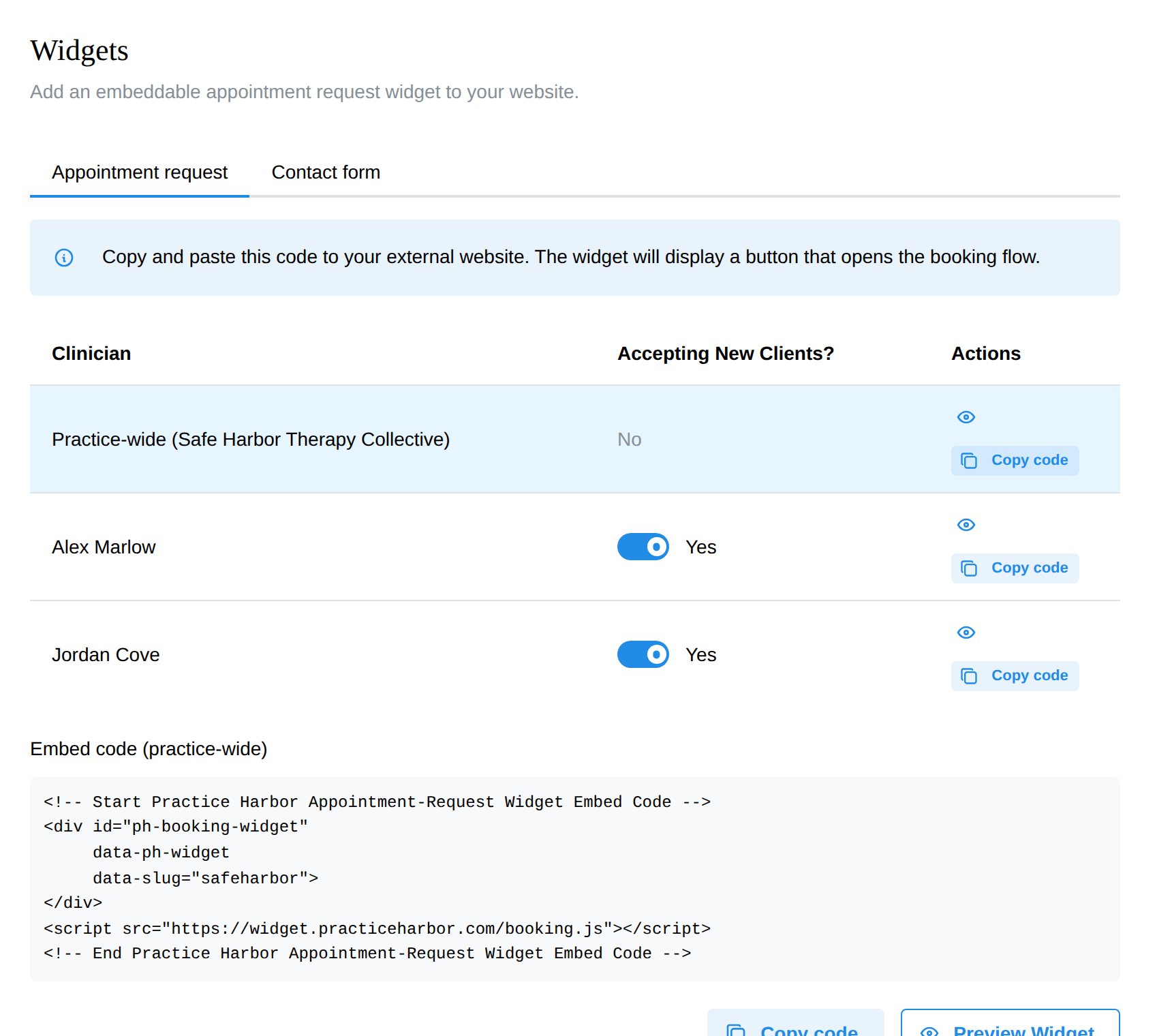Click the Copy code button below embed code
Screen dimensions: 1172x1036
click(795, 1024)
